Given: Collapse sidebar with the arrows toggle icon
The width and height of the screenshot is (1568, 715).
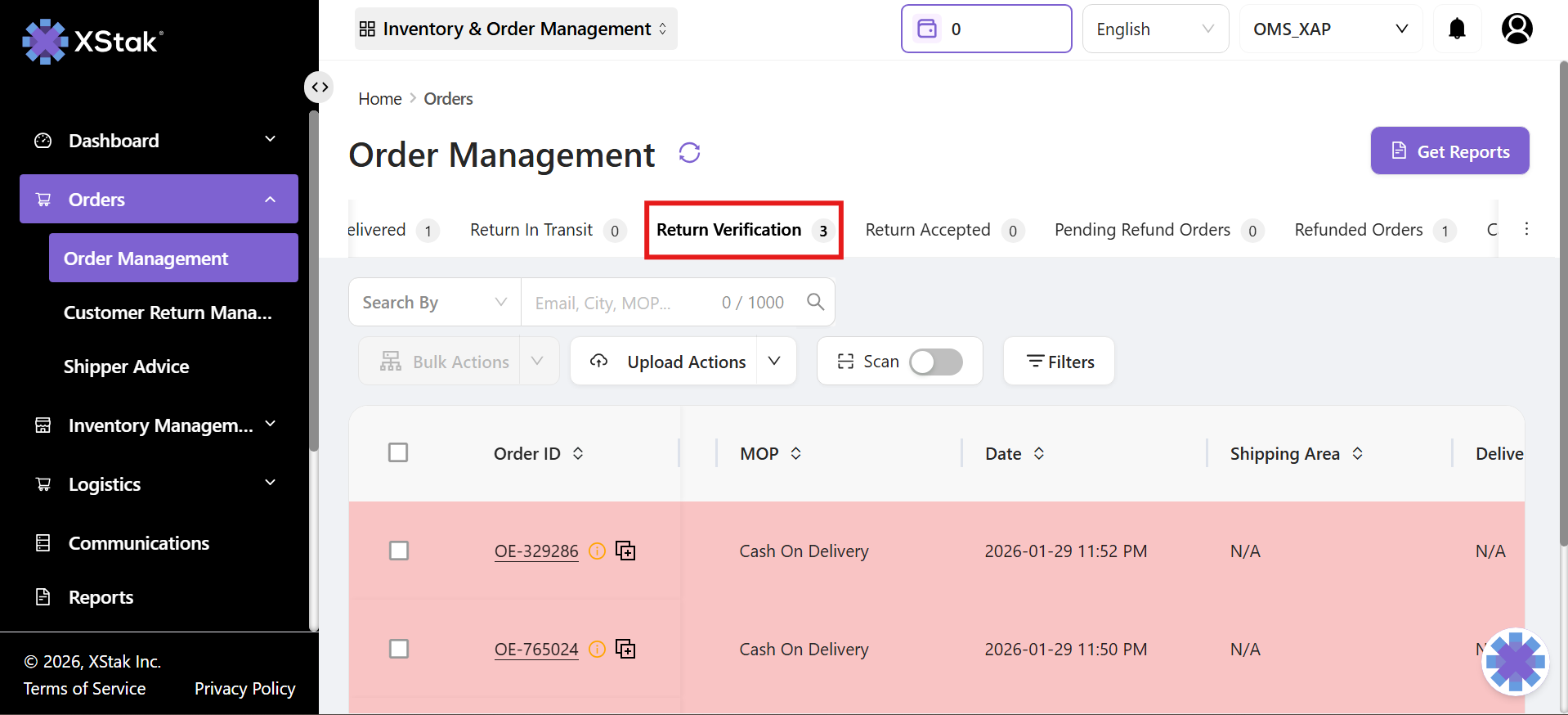Looking at the screenshot, I should [319, 87].
